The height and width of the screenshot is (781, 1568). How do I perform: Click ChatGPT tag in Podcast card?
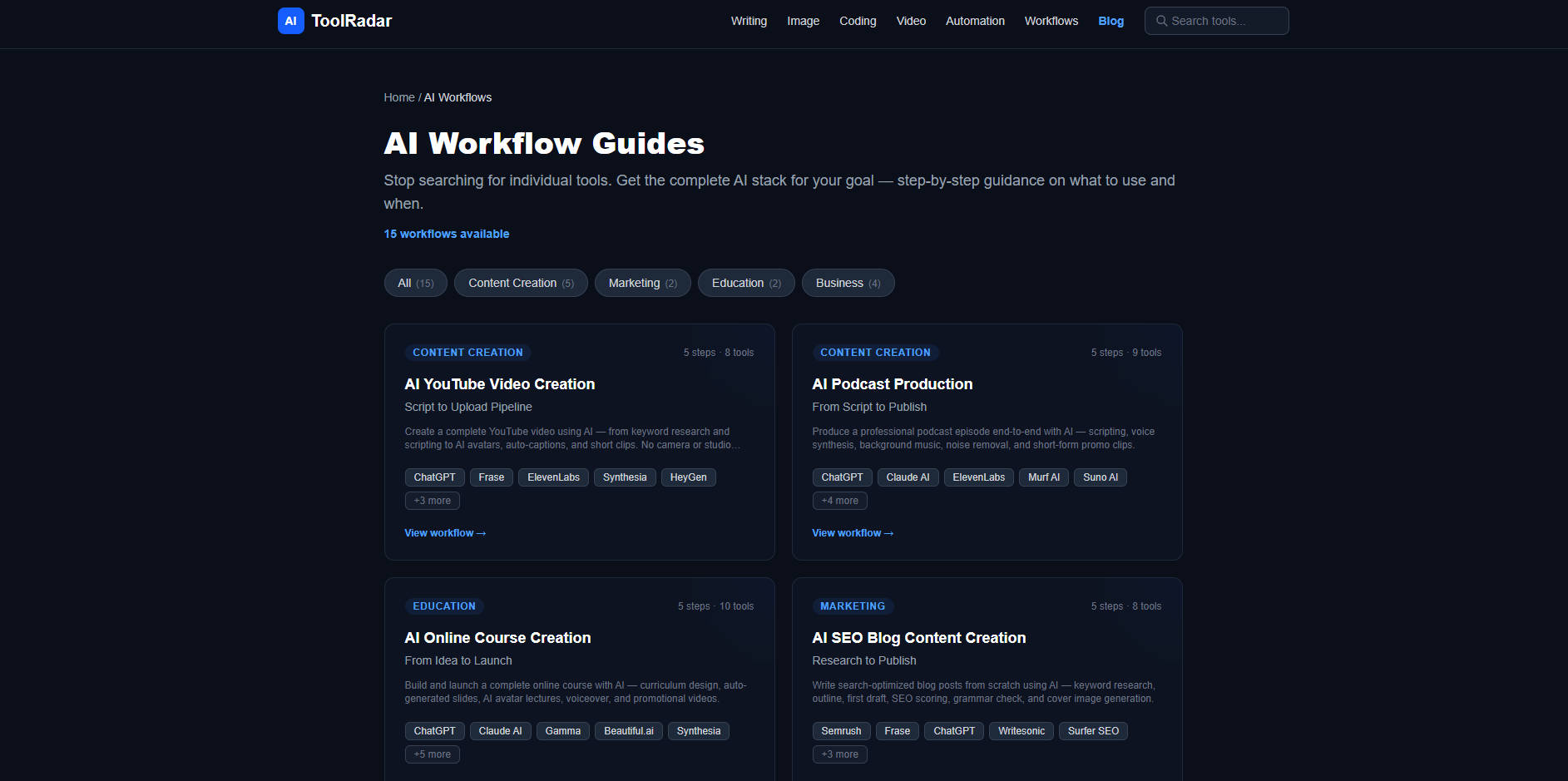pyautogui.click(x=842, y=477)
